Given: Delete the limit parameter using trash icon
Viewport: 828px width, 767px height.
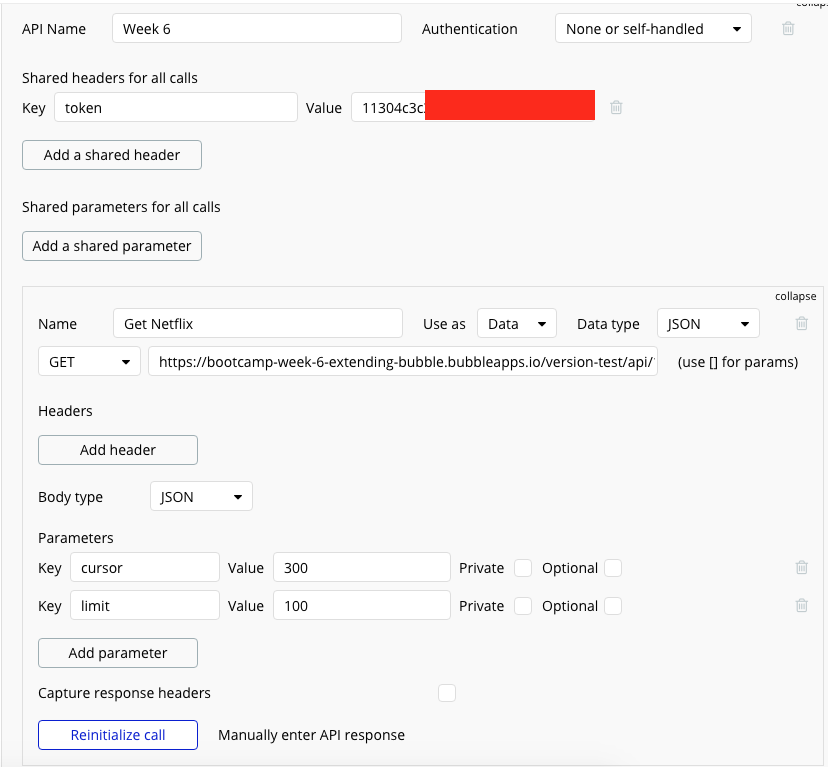Looking at the screenshot, I should click(x=801, y=605).
